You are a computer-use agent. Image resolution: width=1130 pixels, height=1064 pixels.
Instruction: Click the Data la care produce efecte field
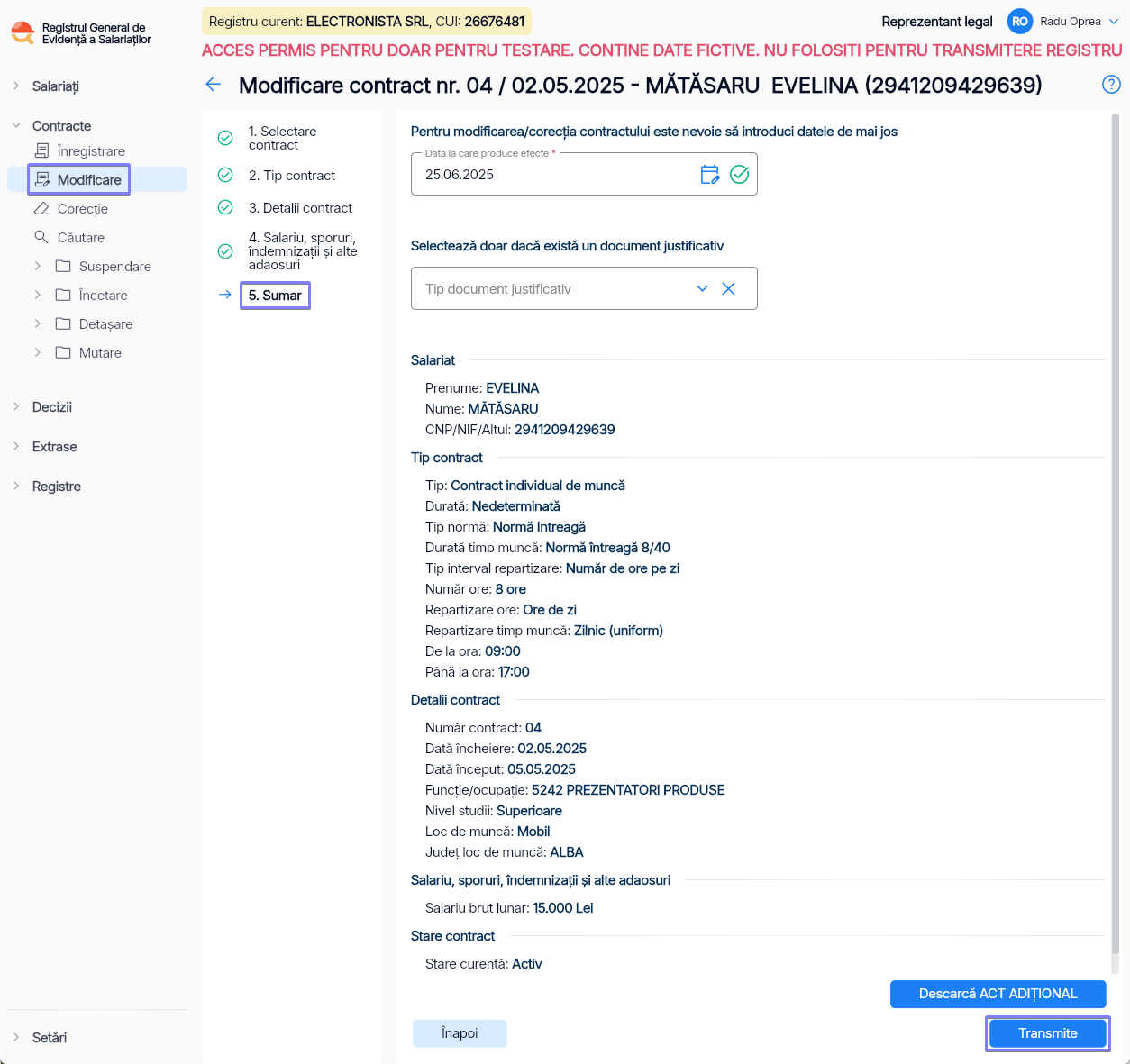(x=584, y=174)
